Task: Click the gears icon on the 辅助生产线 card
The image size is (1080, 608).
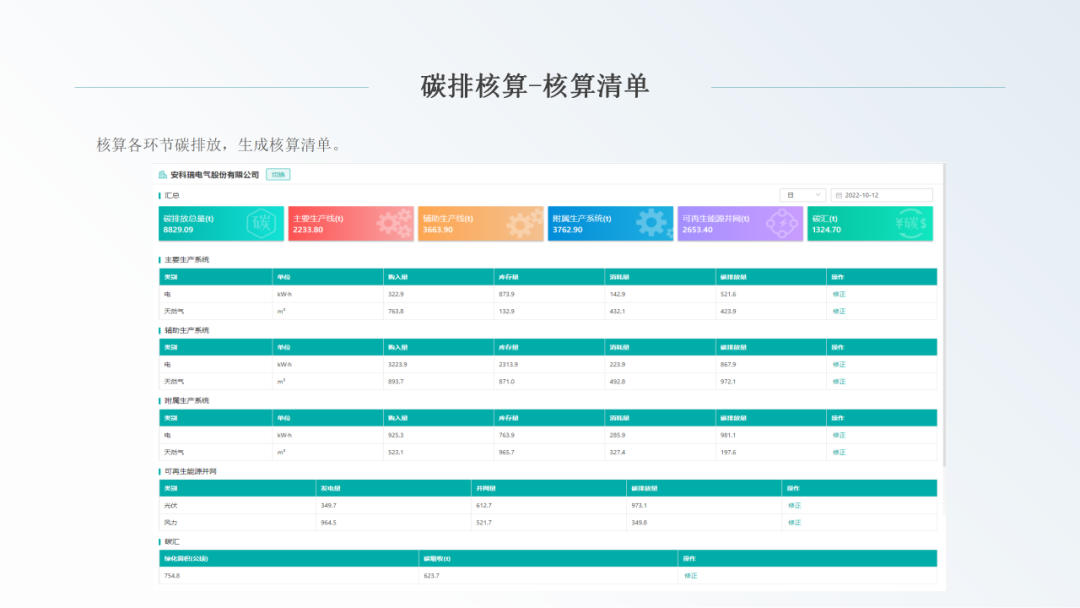Action: (x=524, y=224)
